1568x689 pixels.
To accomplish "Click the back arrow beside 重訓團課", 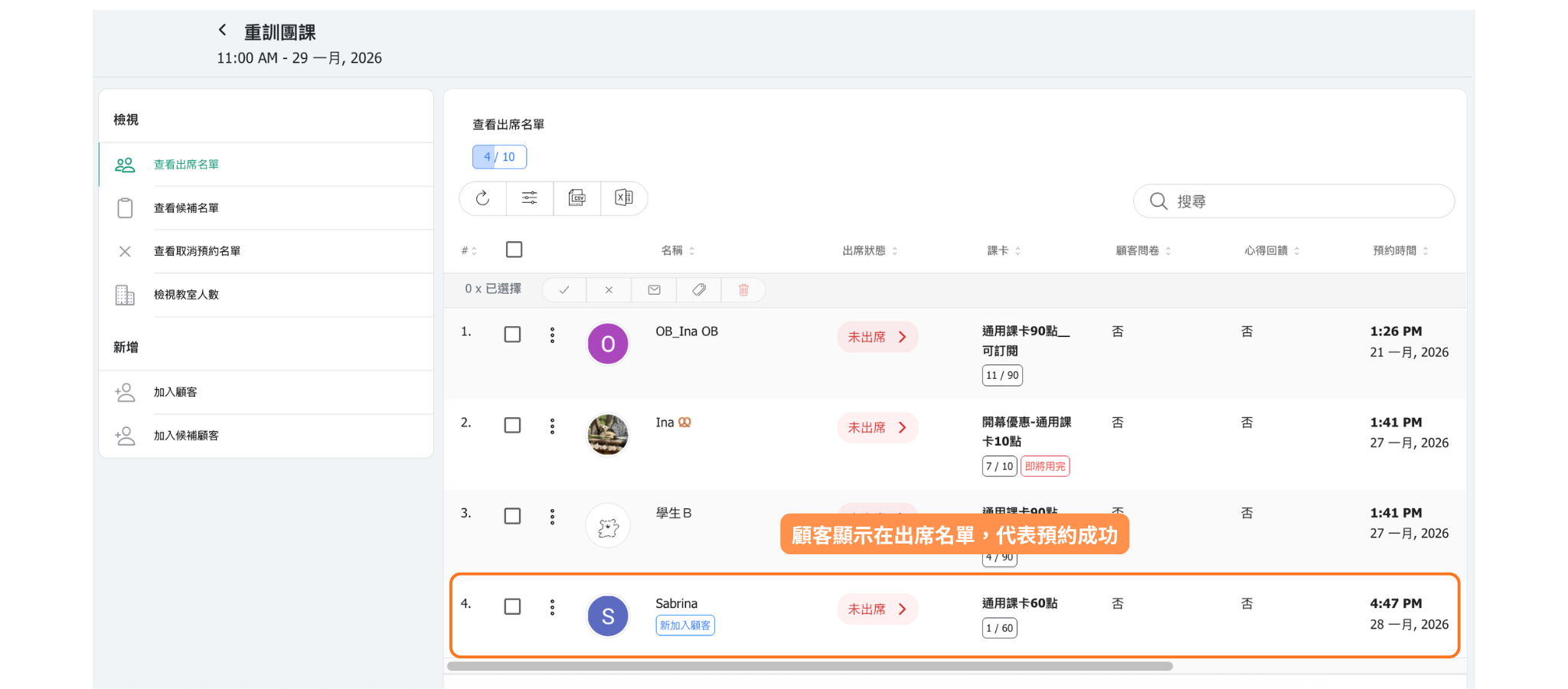I will [x=223, y=31].
